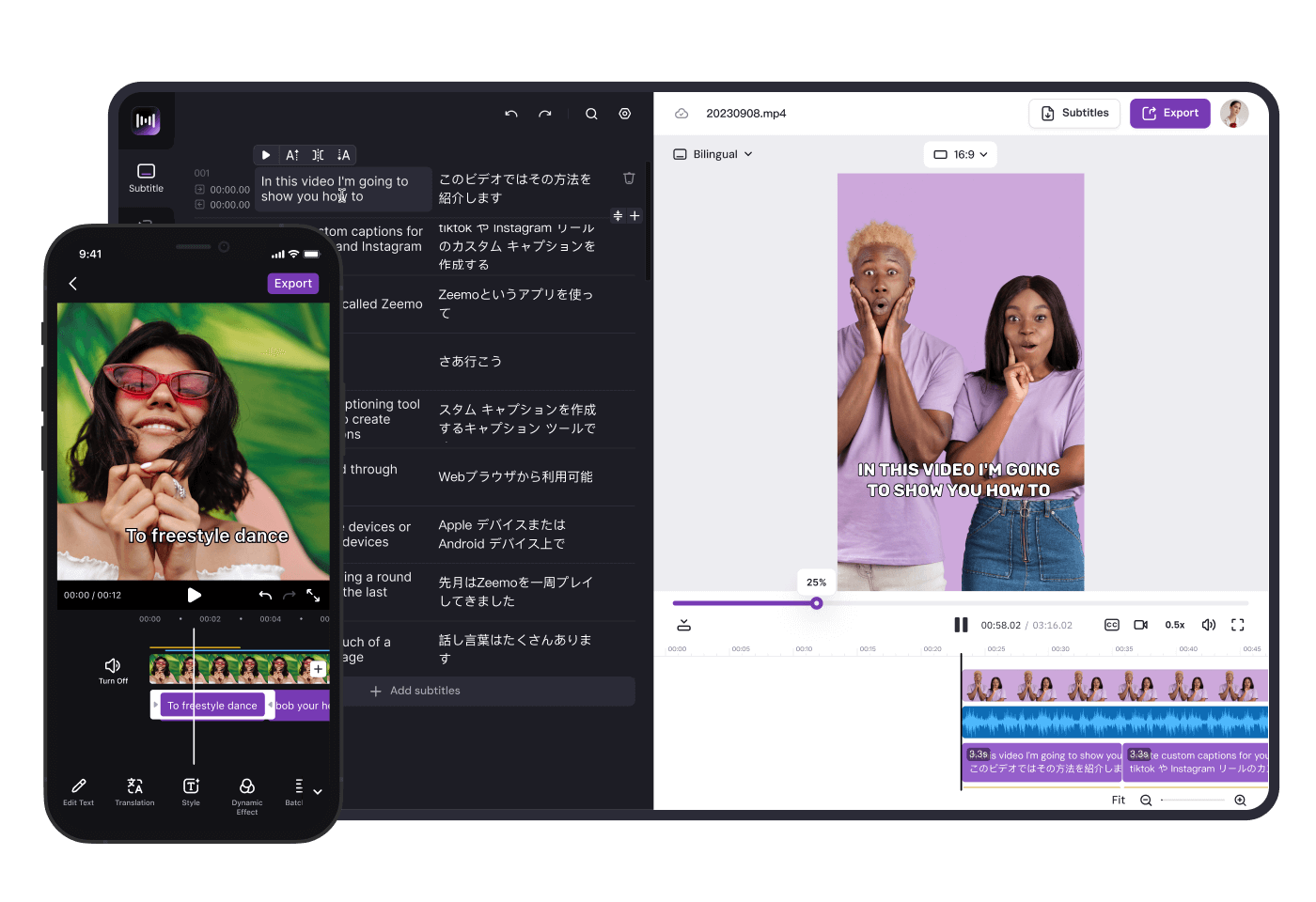This screenshot has width=1316, height=902.
Task: Open search in the tablet subtitle editor
Action: click(591, 114)
